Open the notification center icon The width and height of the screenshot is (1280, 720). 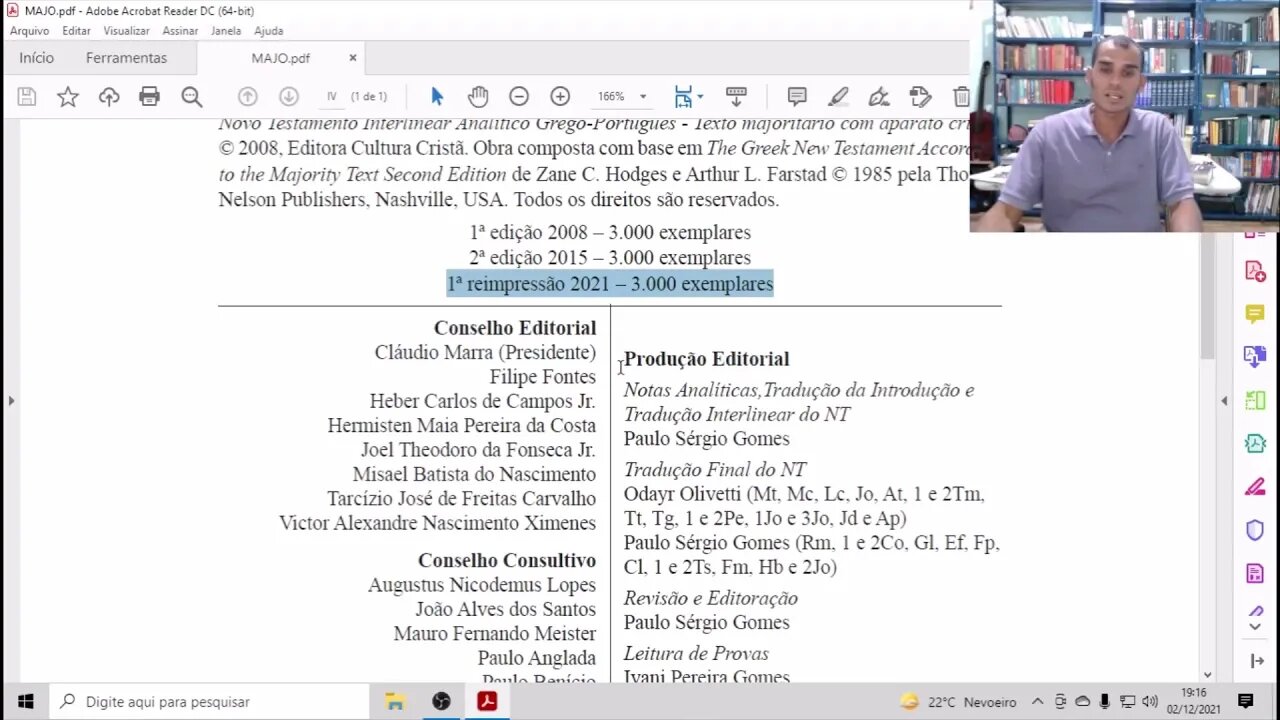pos(1245,701)
